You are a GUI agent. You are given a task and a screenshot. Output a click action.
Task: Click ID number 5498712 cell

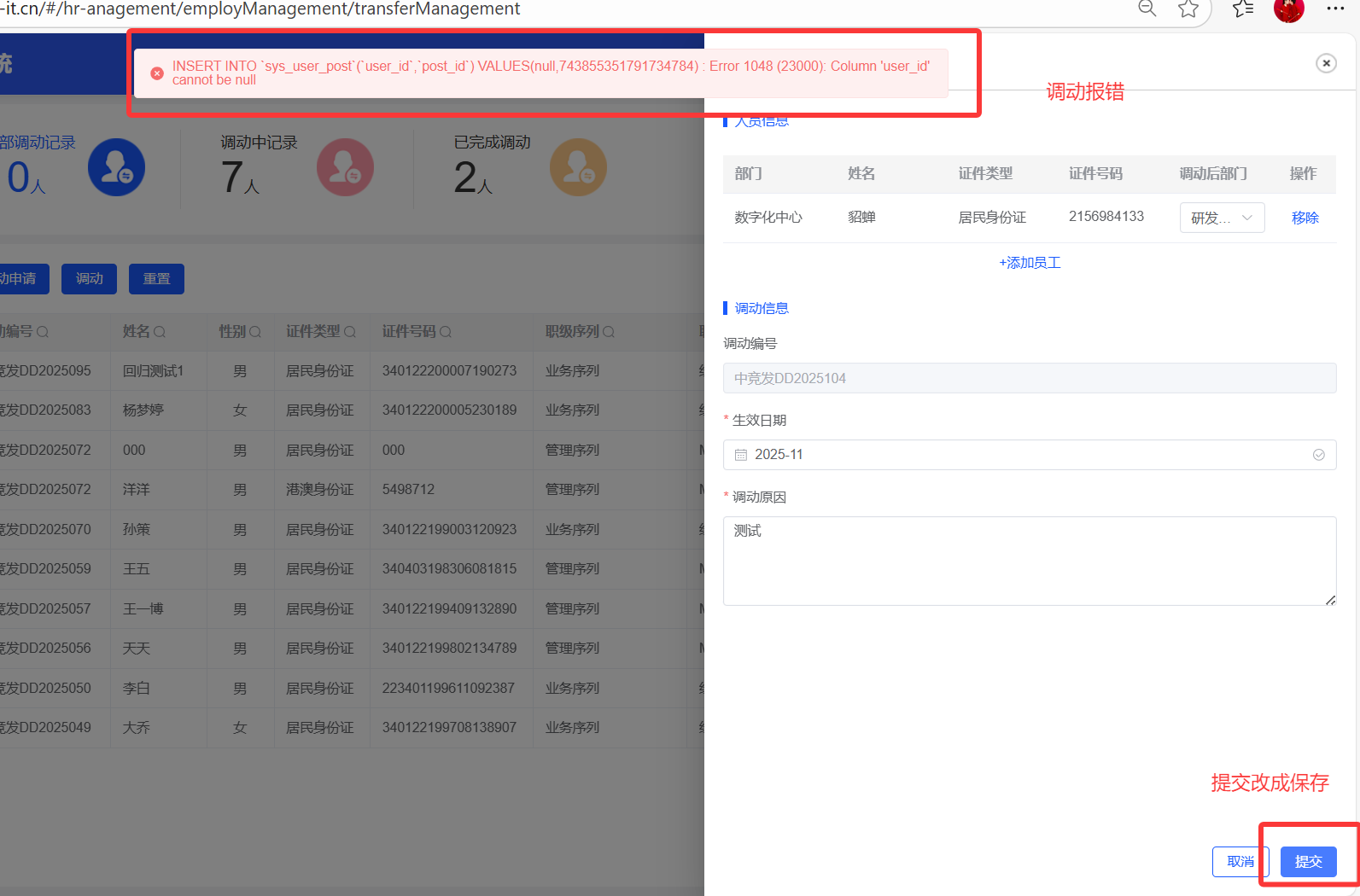[408, 490]
